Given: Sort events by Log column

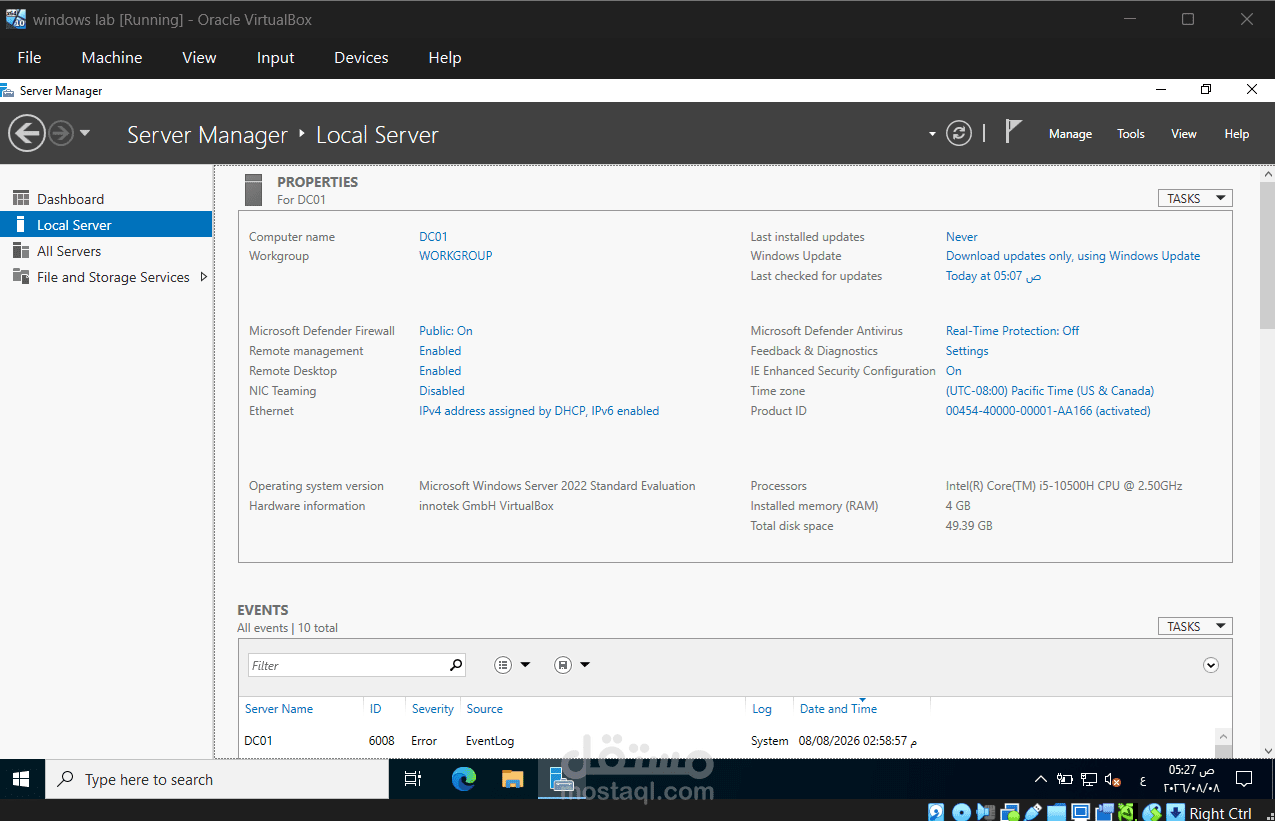Looking at the screenshot, I should pyautogui.click(x=762, y=709).
